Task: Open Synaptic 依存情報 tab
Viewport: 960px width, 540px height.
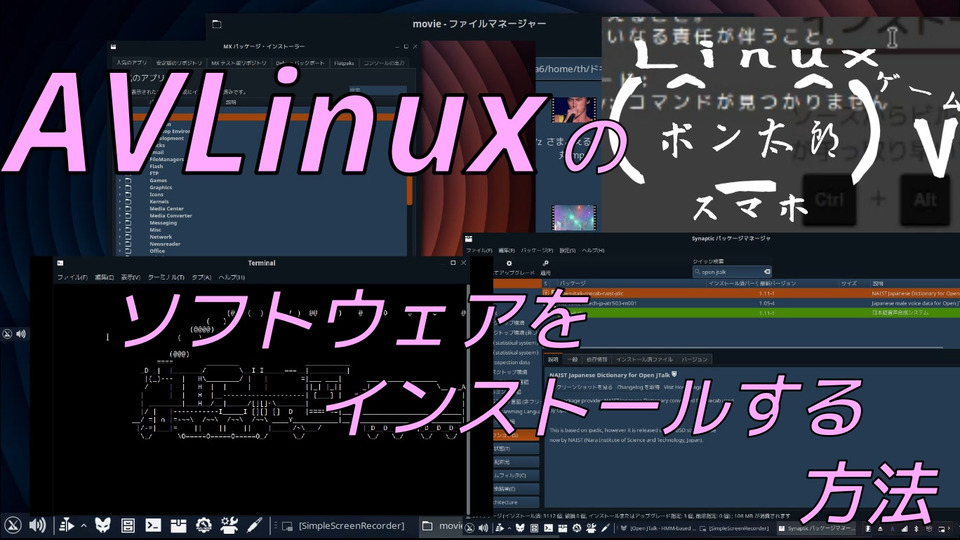Action: (x=596, y=359)
